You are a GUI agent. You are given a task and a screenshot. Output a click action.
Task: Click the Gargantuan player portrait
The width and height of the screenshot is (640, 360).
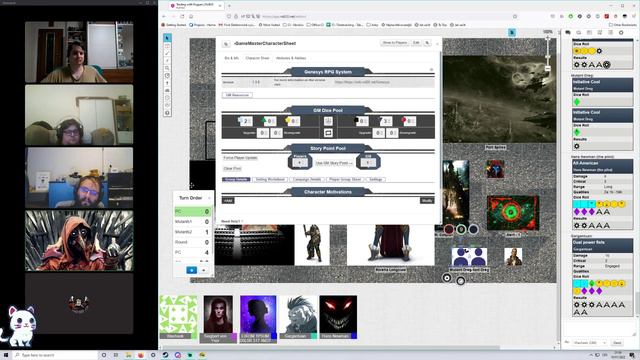(298, 314)
